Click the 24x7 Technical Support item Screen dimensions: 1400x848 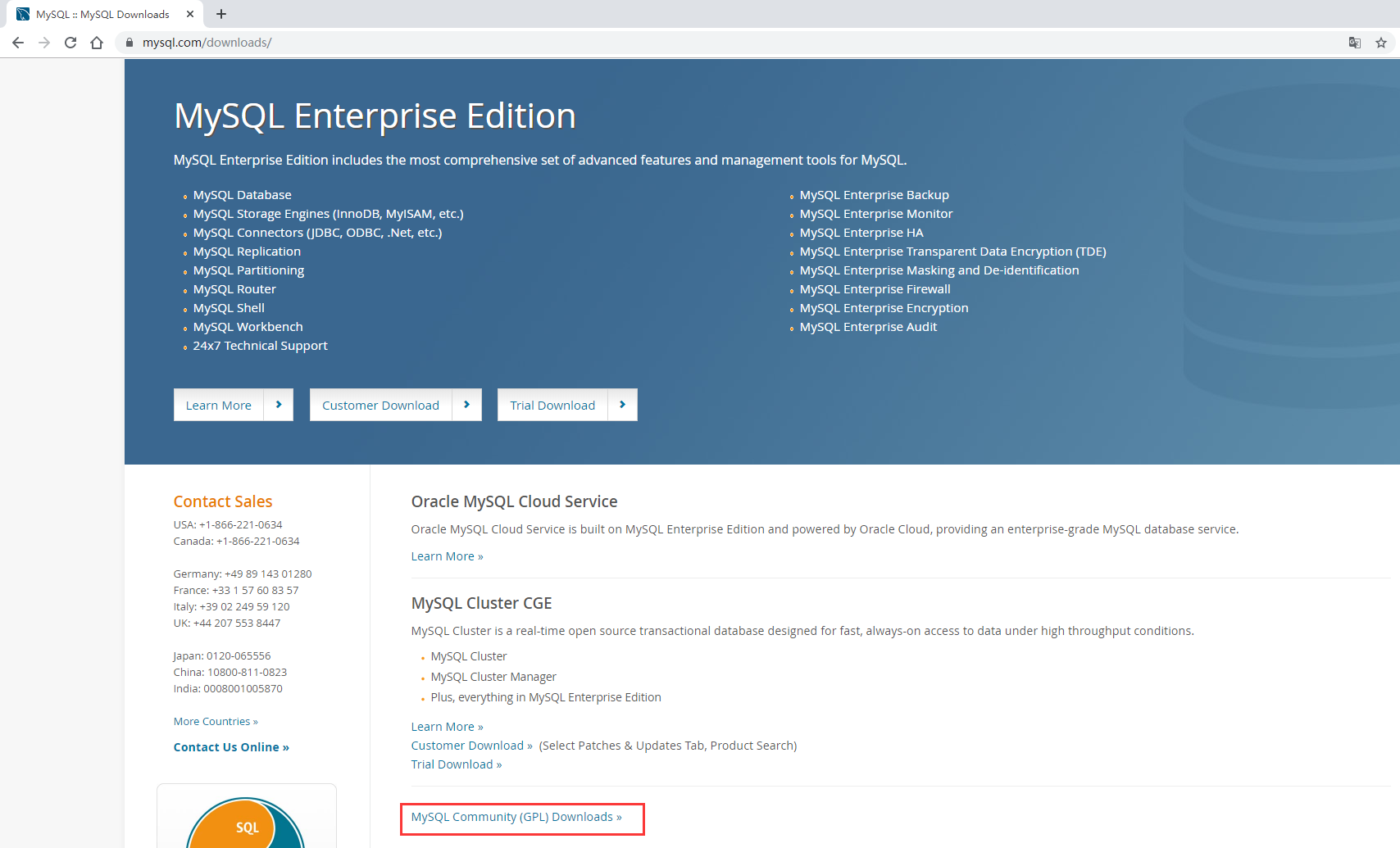[x=261, y=346]
